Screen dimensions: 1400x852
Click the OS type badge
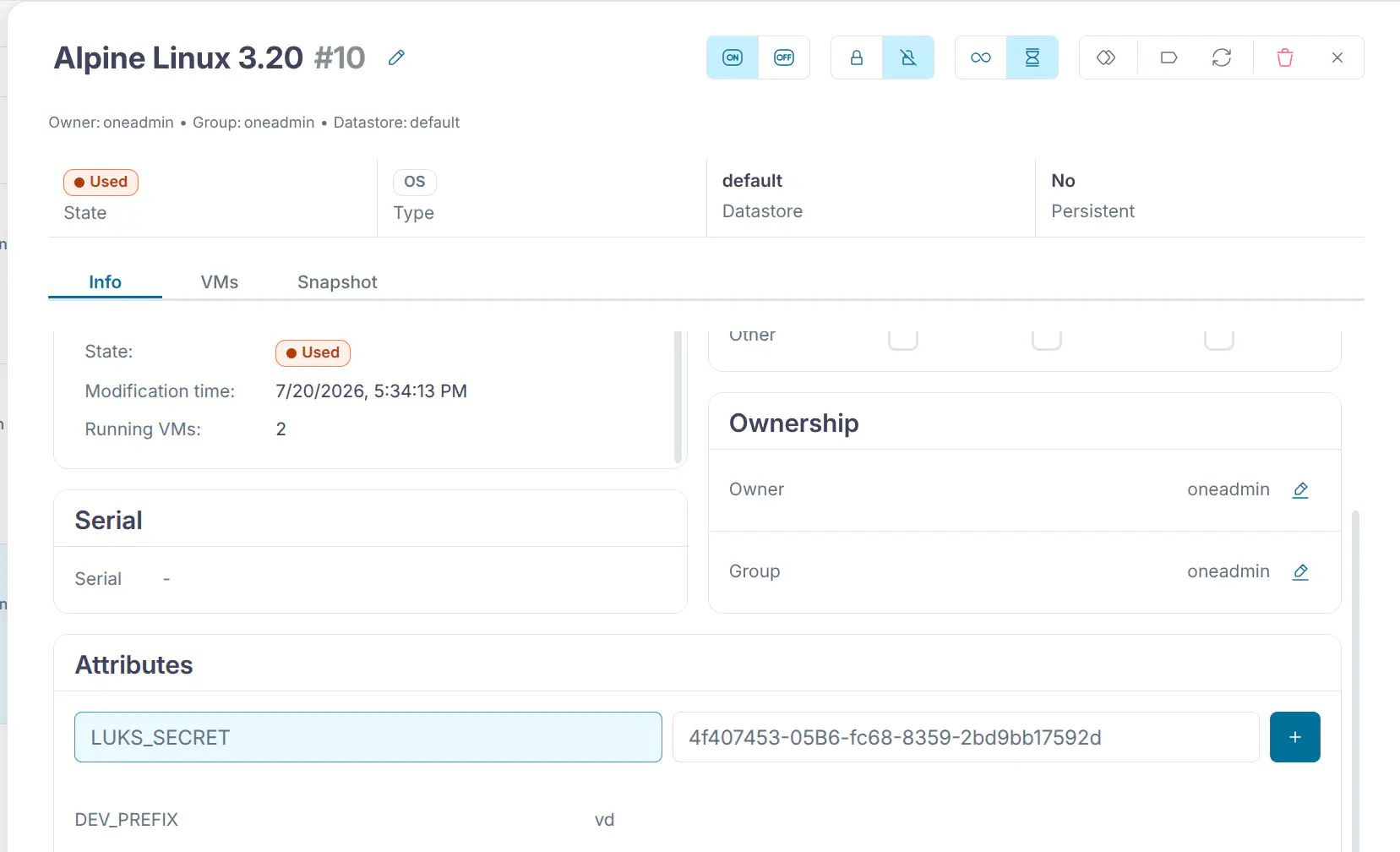(x=414, y=182)
